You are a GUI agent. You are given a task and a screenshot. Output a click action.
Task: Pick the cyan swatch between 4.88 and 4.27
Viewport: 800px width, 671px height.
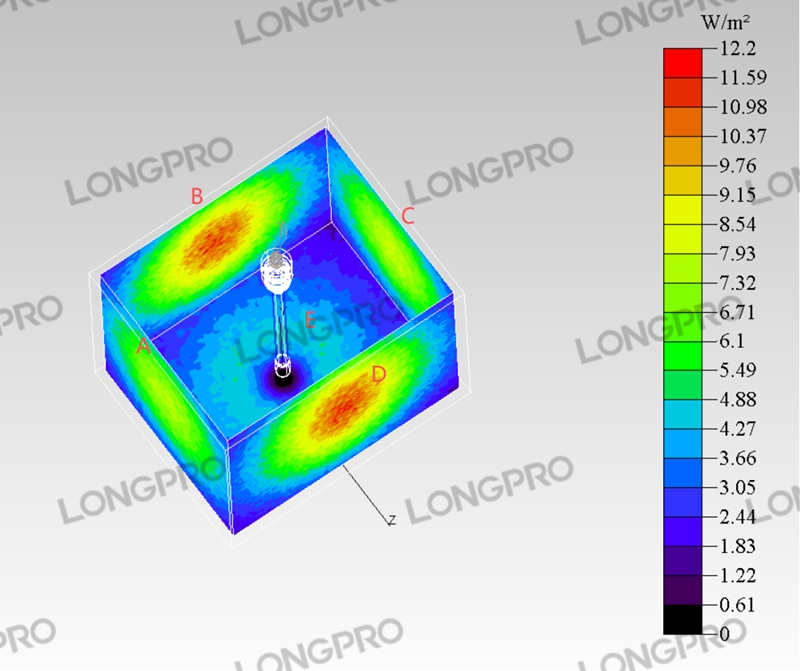pos(683,414)
